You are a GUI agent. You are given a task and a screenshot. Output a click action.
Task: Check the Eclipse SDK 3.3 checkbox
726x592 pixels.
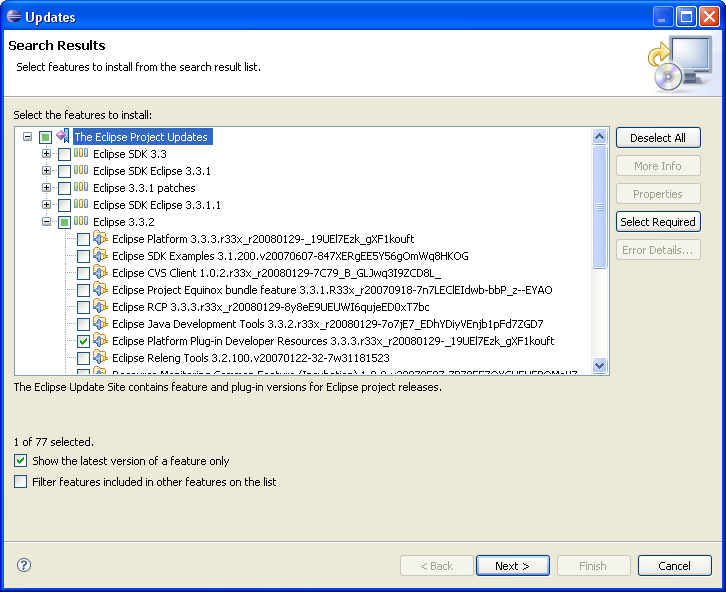[64, 154]
